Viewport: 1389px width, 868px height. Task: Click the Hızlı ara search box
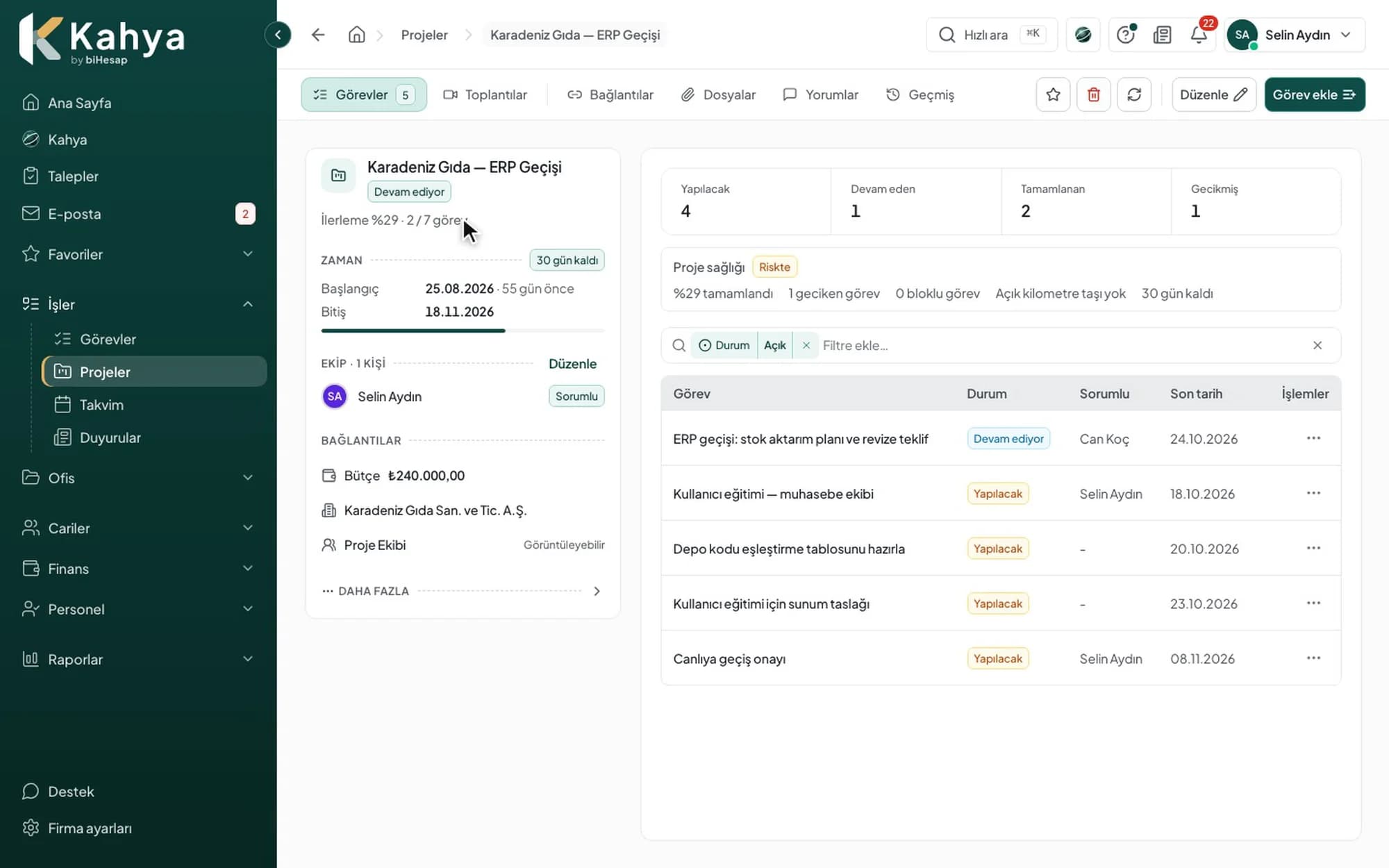click(991, 35)
